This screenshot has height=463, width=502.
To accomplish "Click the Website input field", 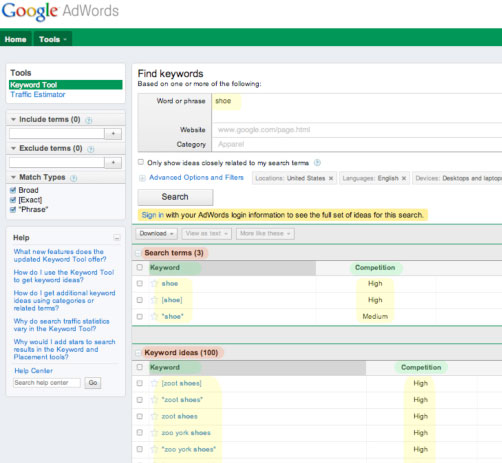I will (x=357, y=130).
